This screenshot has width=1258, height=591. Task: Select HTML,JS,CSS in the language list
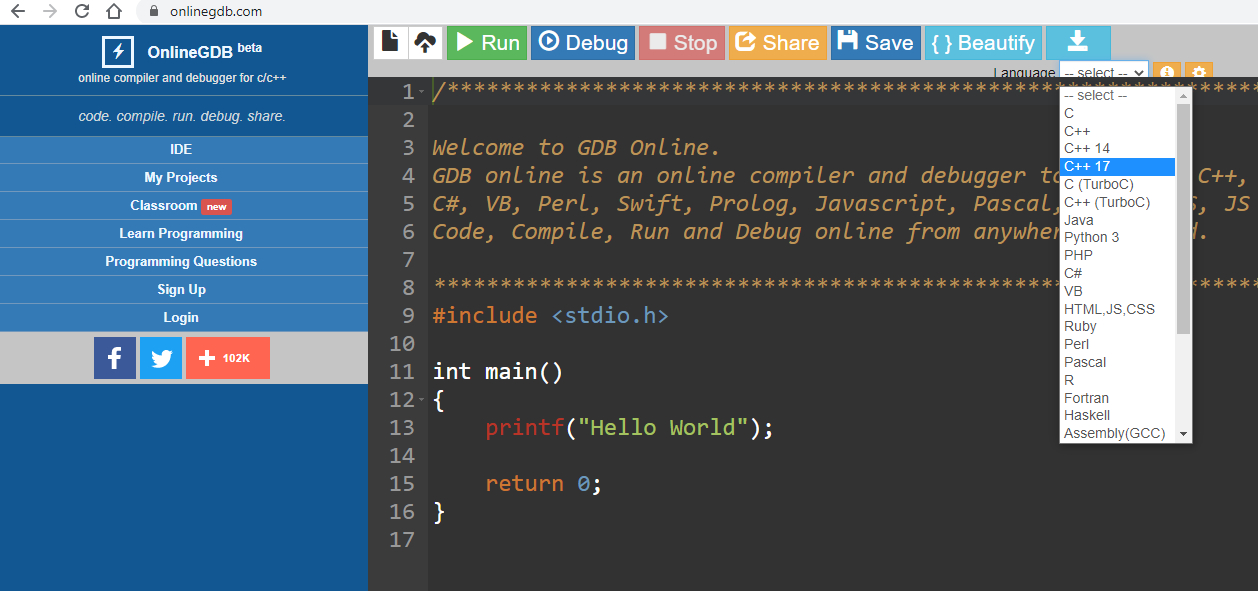click(x=1118, y=309)
